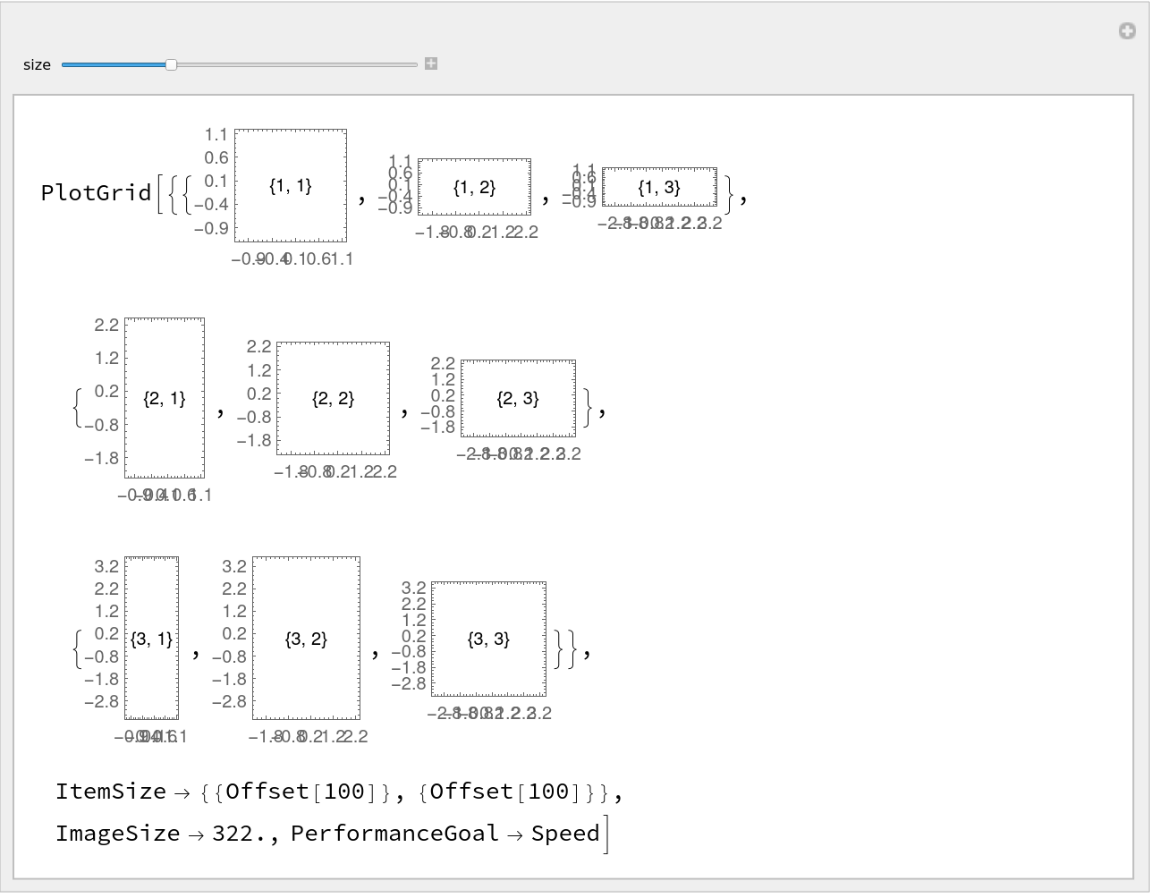
Task: Click the Speed option value
Action: point(565,834)
